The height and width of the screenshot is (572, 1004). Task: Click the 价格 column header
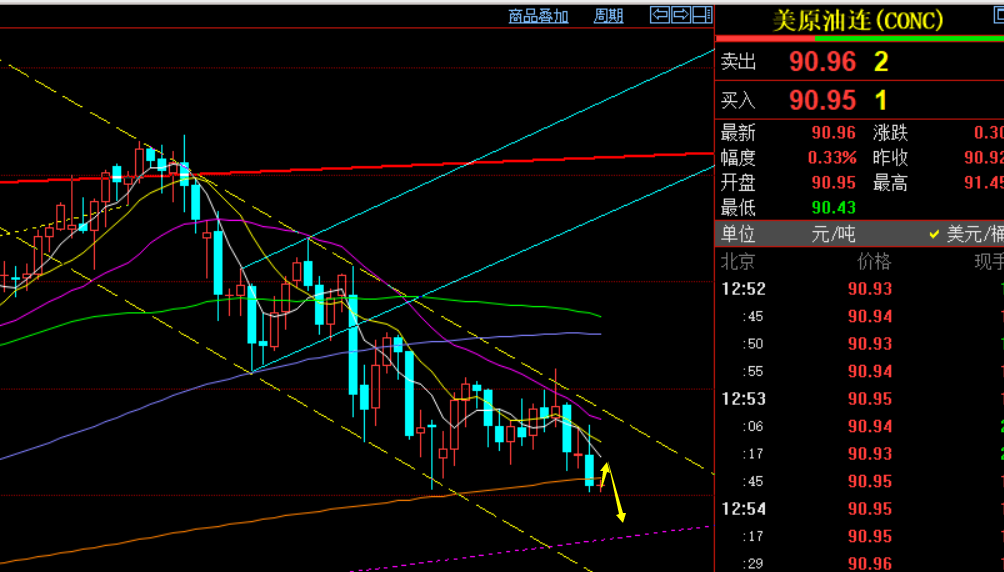click(x=874, y=261)
